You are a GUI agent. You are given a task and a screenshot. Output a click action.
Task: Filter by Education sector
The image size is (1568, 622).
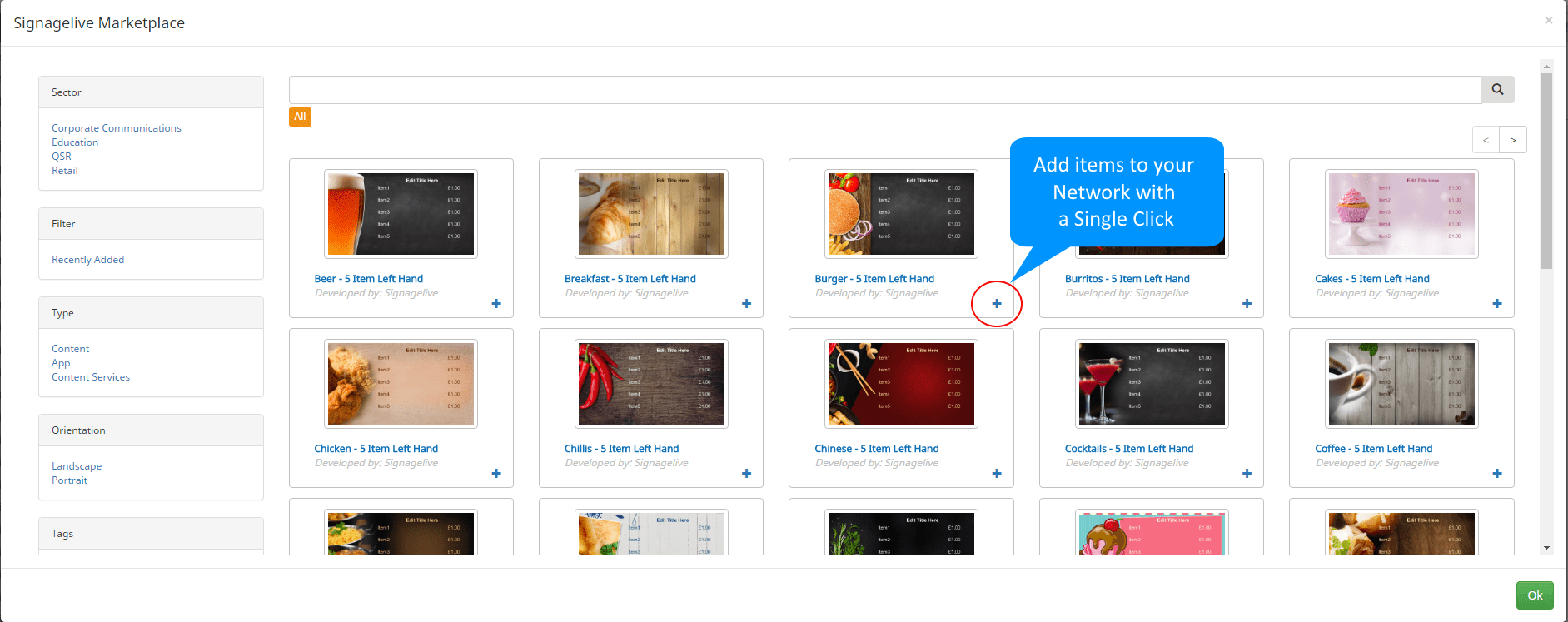click(75, 142)
